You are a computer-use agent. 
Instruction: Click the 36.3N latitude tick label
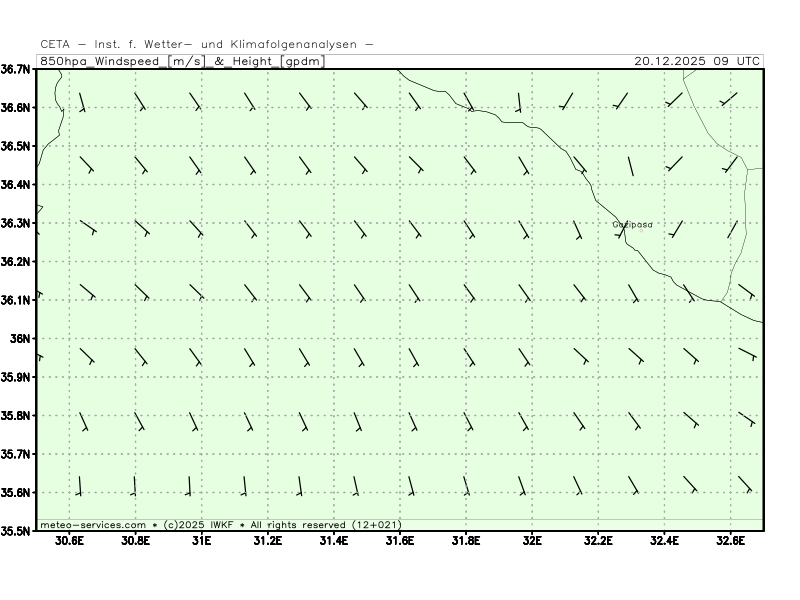point(17,223)
